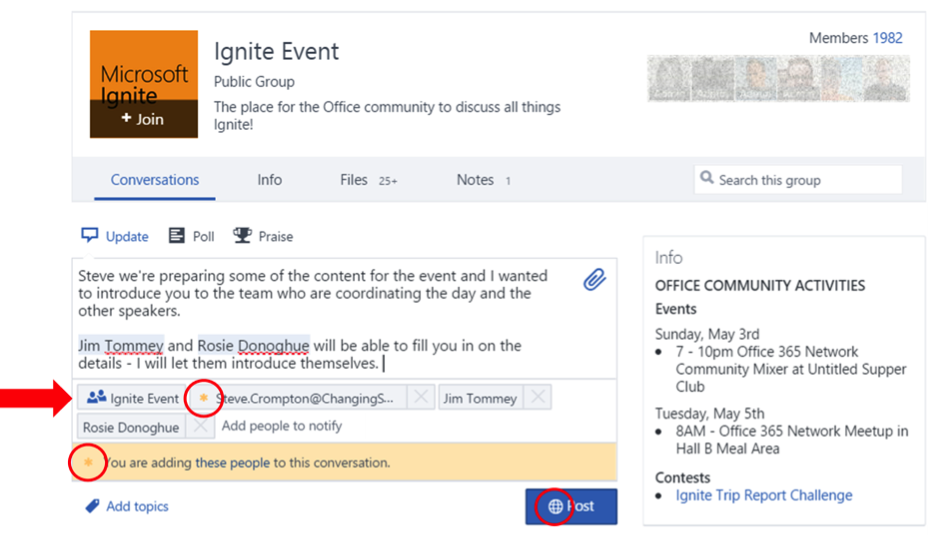The height and width of the screenshot is (536, 941).
Task: Click the last member avatar thumbnail
Action: pyautogui.click(x=888, y=78)
